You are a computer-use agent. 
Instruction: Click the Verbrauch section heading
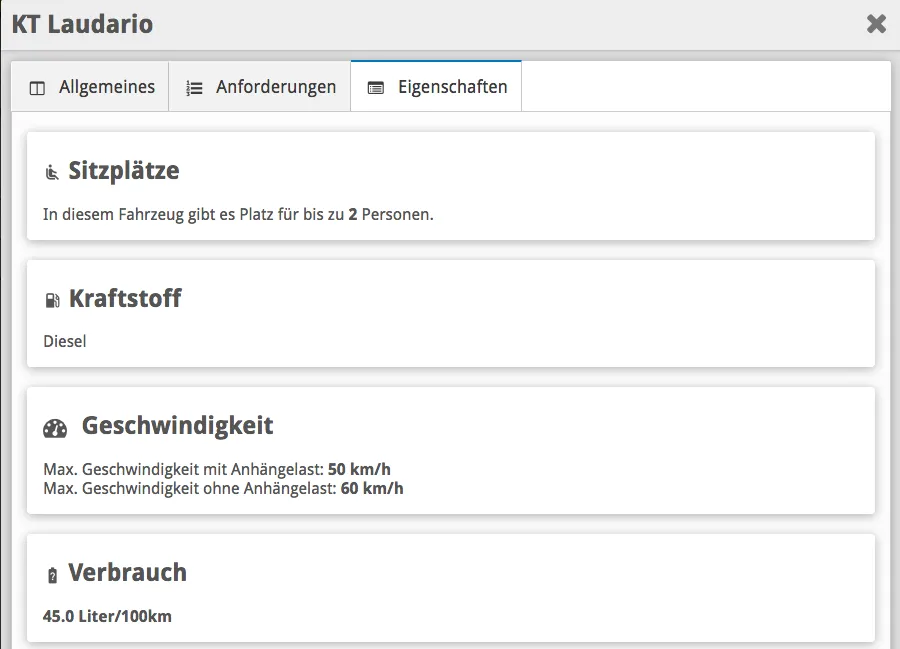click(x=127, y=573)
